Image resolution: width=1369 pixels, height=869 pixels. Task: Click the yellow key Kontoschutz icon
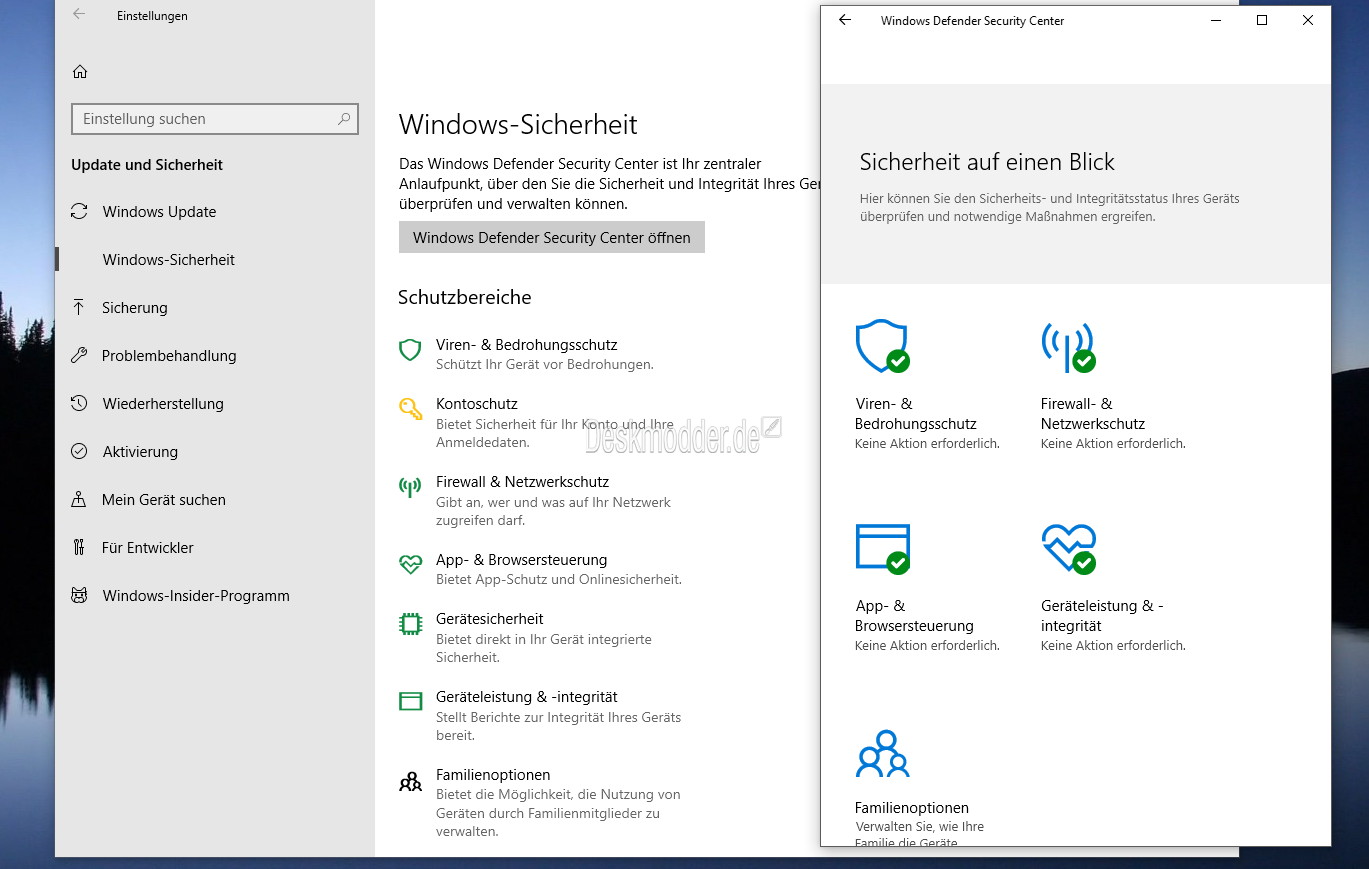[410, 408]
